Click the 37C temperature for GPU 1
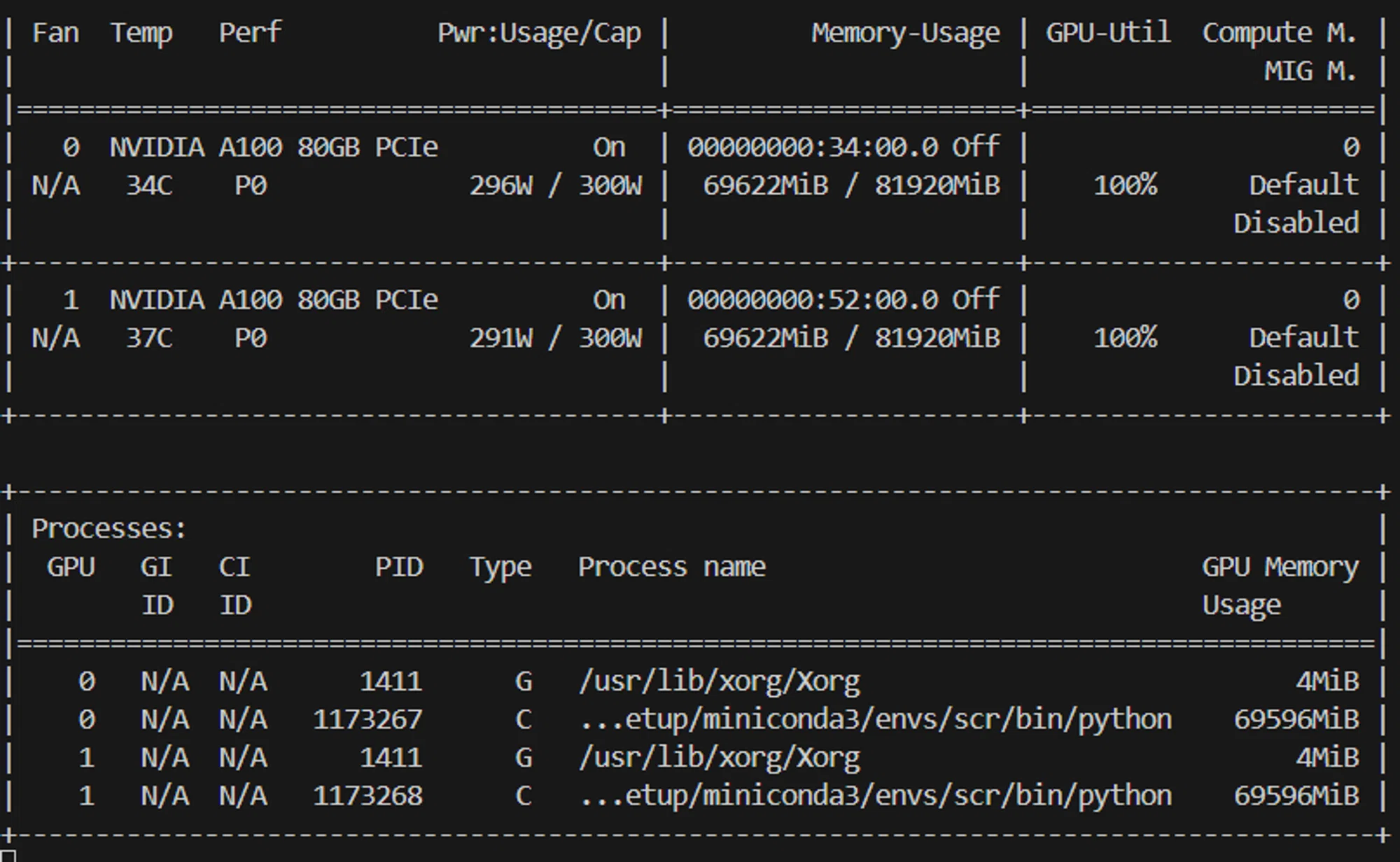The width and height of the screenshot is (1400, 862). tap(149, 338)
